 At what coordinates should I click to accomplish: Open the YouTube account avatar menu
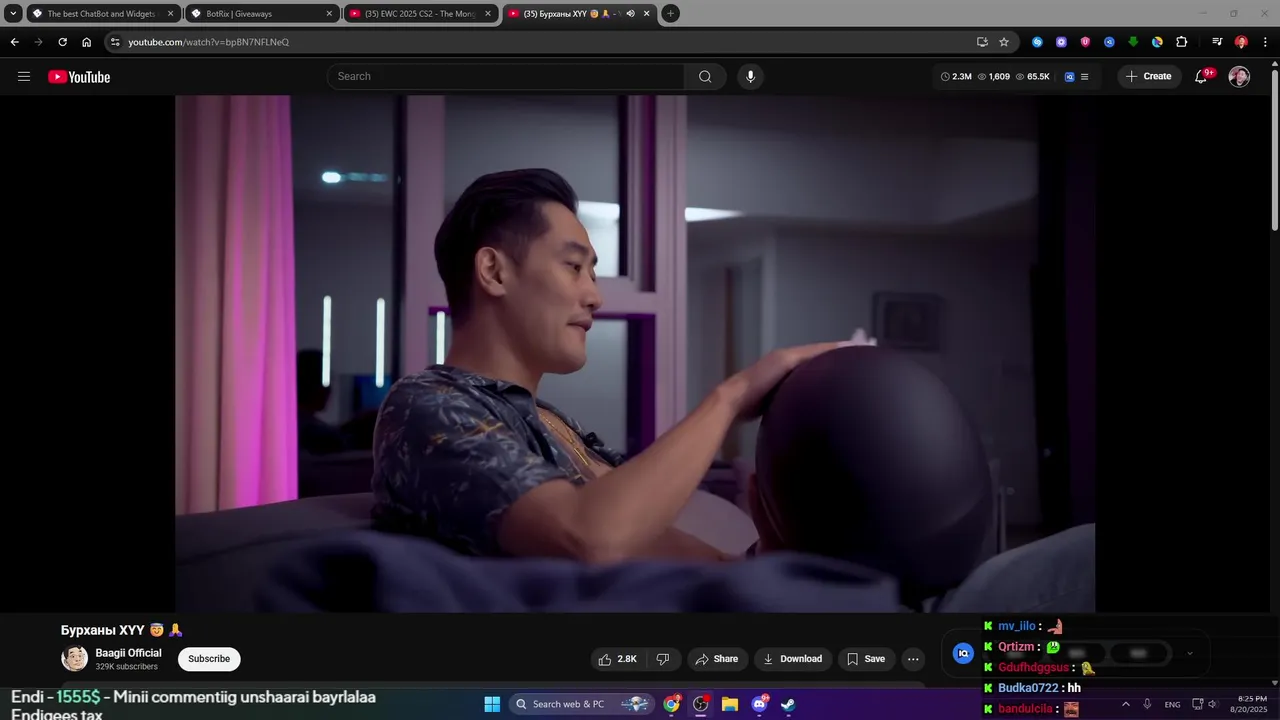[x=1239, y=77]
